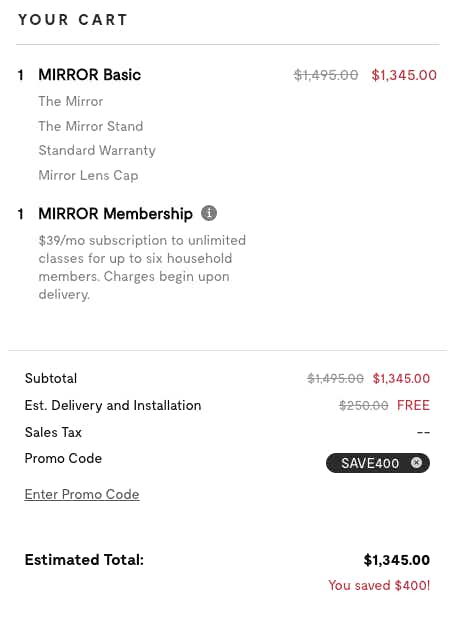Select The Mirror Stand line item
Viewport: 458px width, 617px height.
90,126
